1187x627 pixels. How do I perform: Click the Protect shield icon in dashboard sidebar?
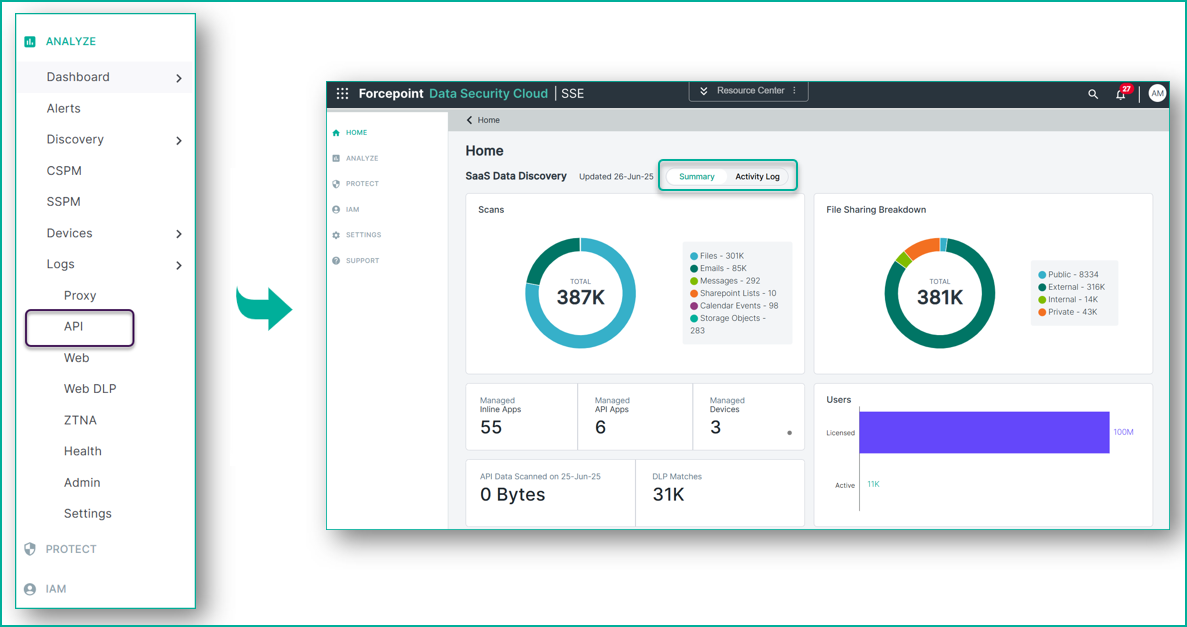(x=336, y=183)
